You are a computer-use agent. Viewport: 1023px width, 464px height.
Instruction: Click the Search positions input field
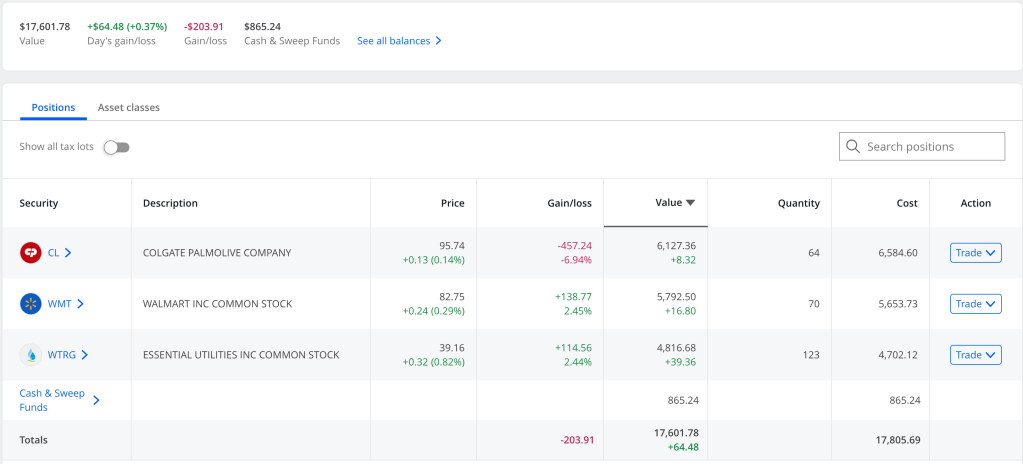click(930, 147)
